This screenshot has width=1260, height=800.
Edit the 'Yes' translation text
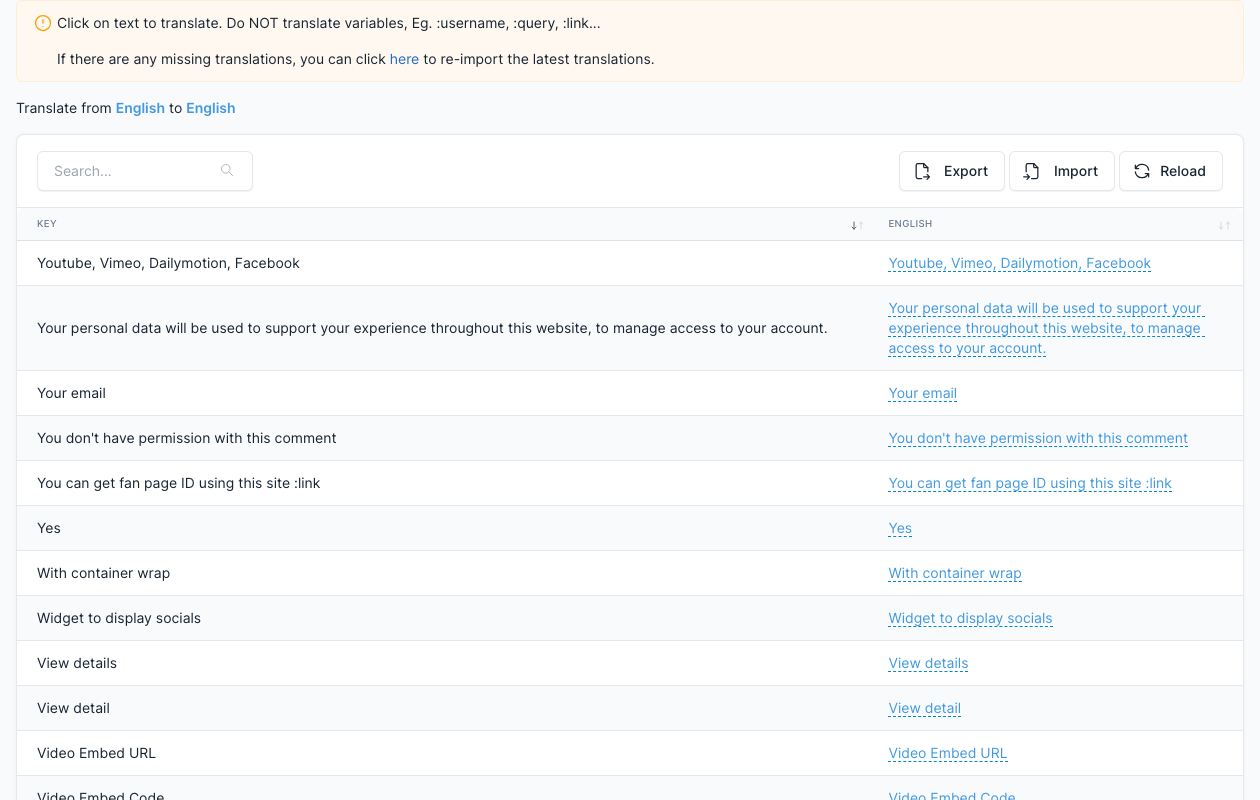coord(900,528)
